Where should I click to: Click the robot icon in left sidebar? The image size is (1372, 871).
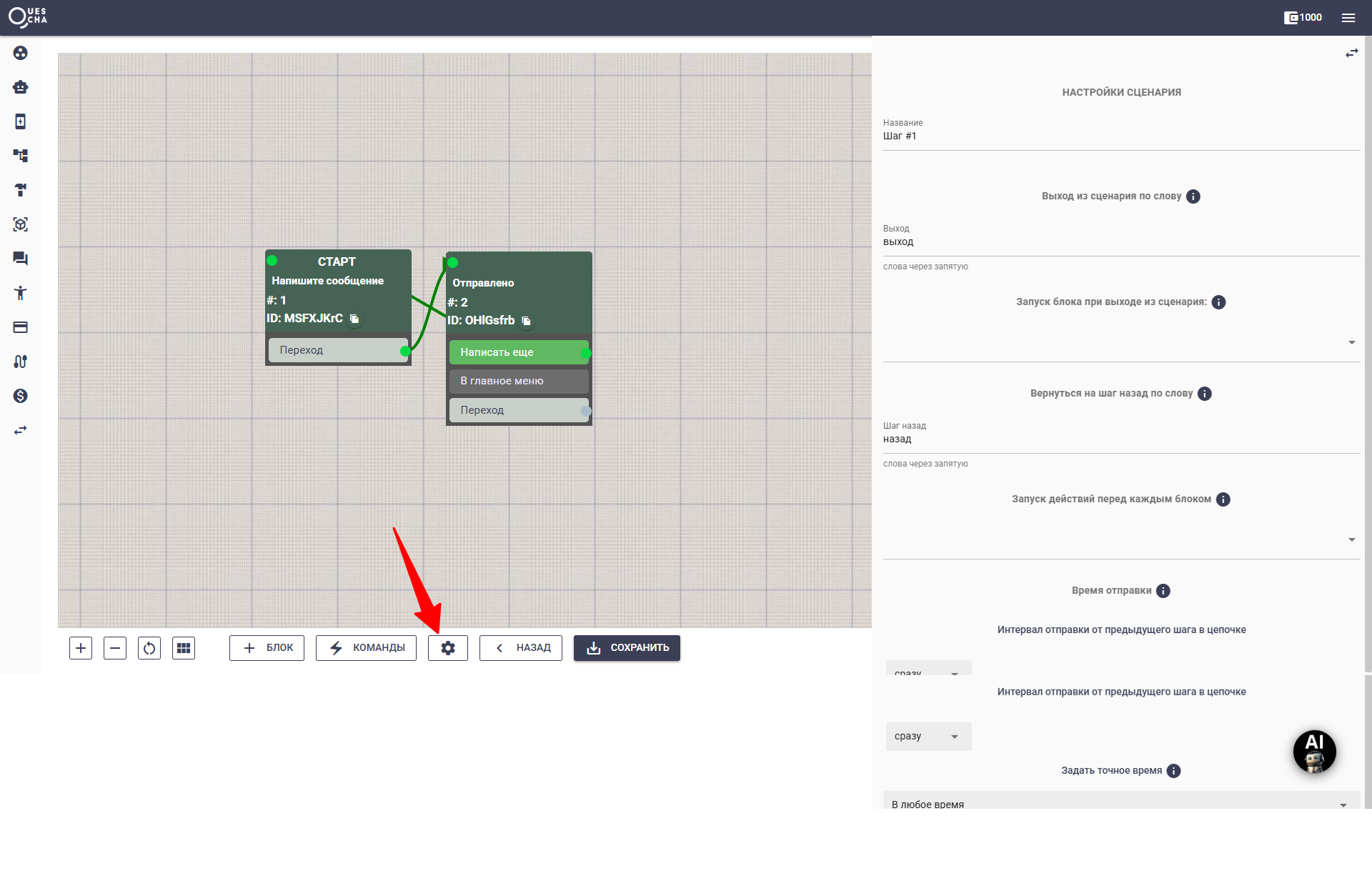click(20, 87)
